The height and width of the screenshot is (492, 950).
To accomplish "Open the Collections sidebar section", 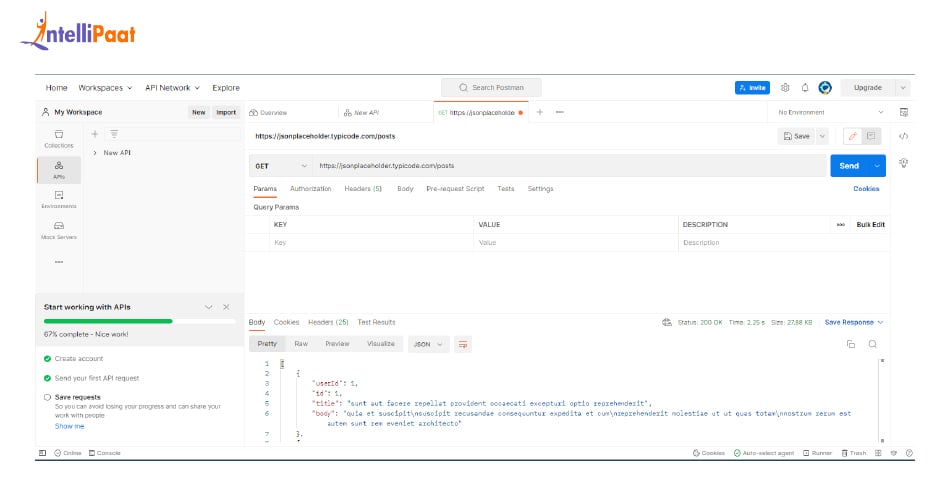I will pos(59,139).
